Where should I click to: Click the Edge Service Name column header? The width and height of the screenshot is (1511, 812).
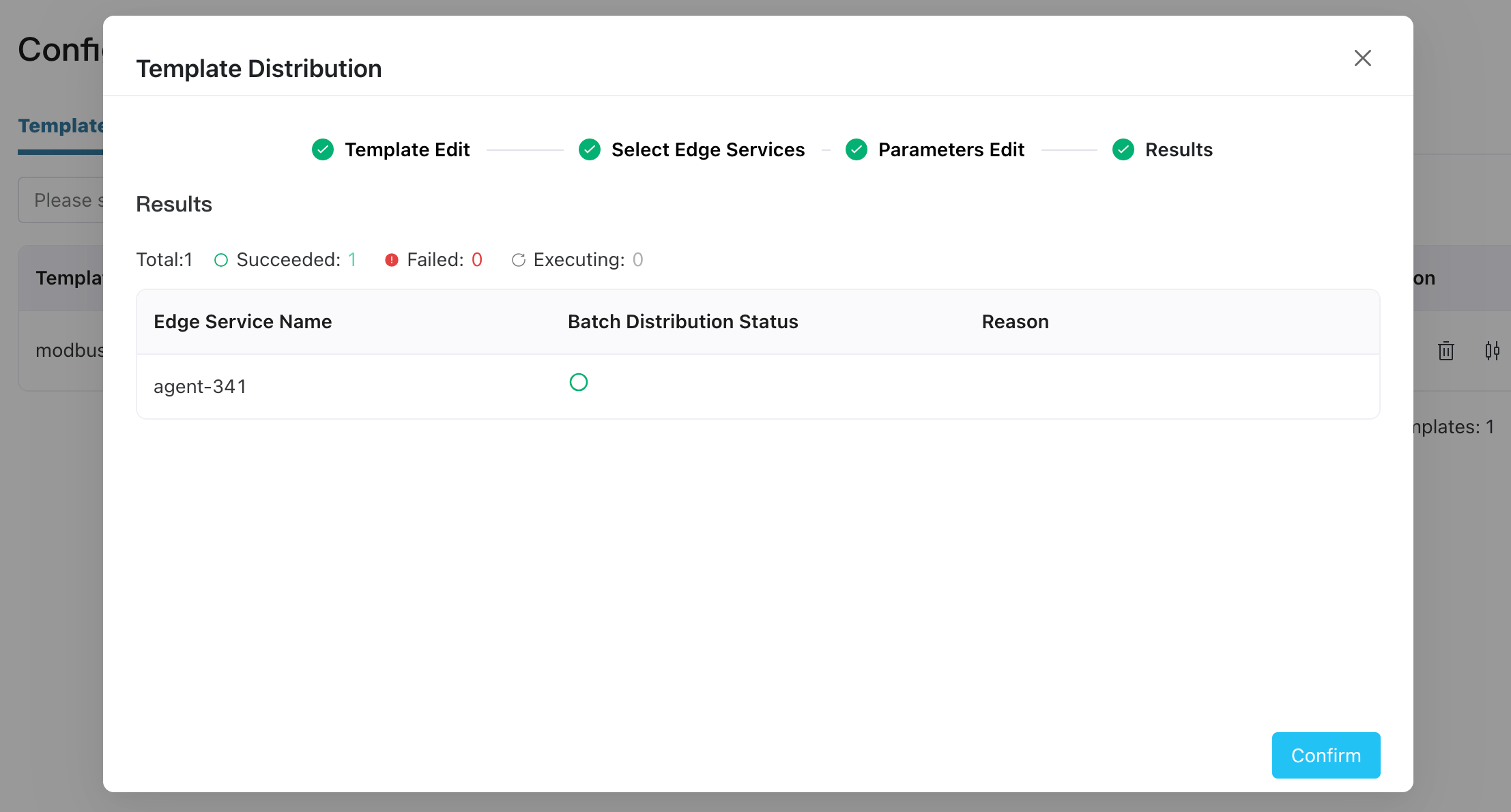point(242,321)
